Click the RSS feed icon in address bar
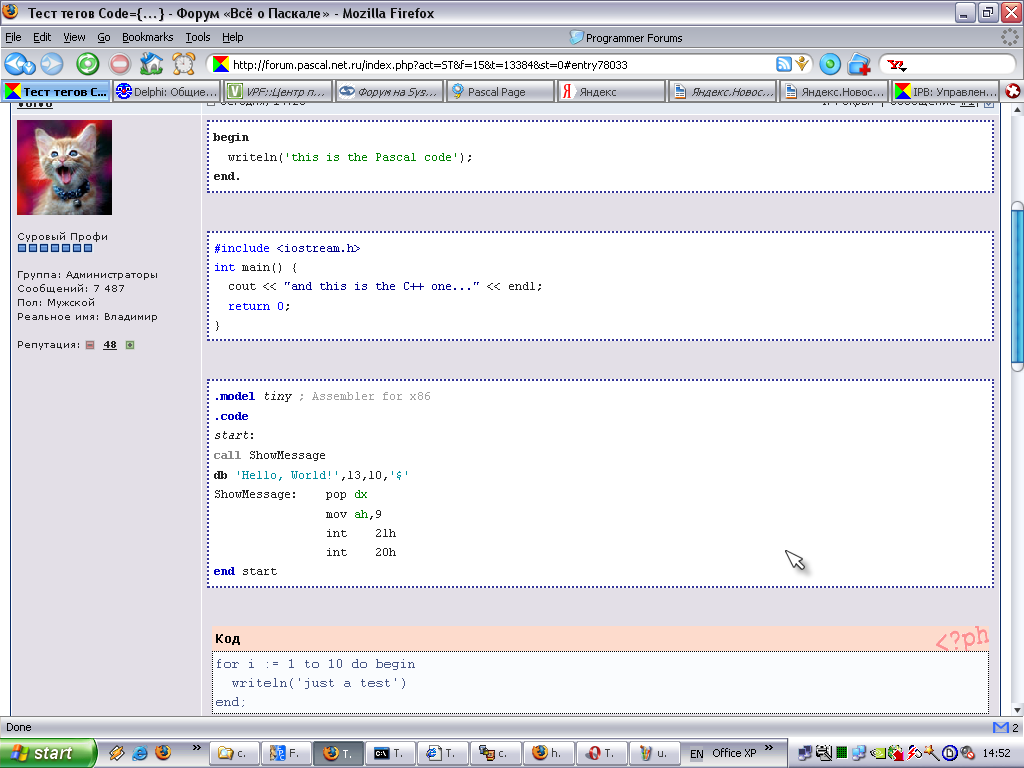Image resolution: width=1024 pixels, height=768 pixels. click(784, 64)
